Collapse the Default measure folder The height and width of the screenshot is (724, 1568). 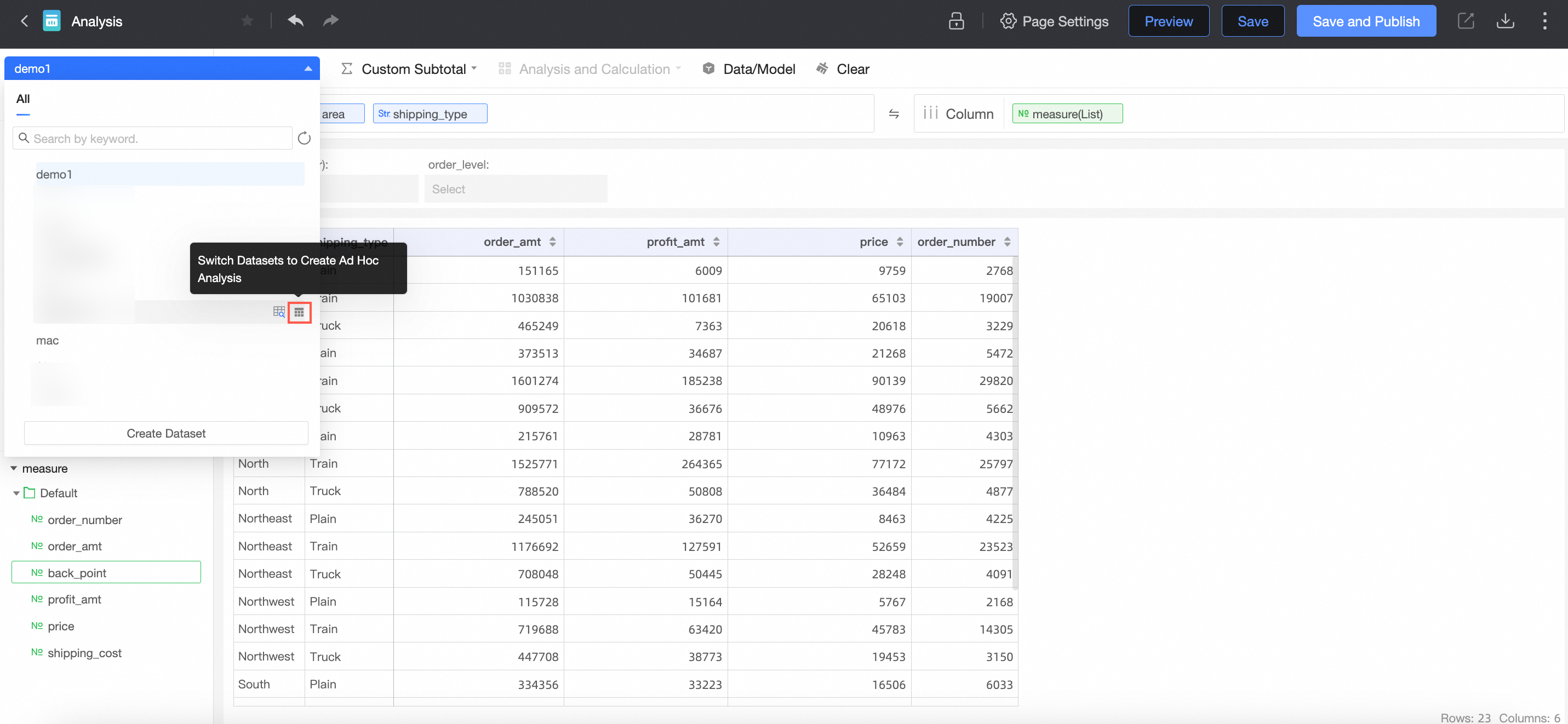[16, 493]
